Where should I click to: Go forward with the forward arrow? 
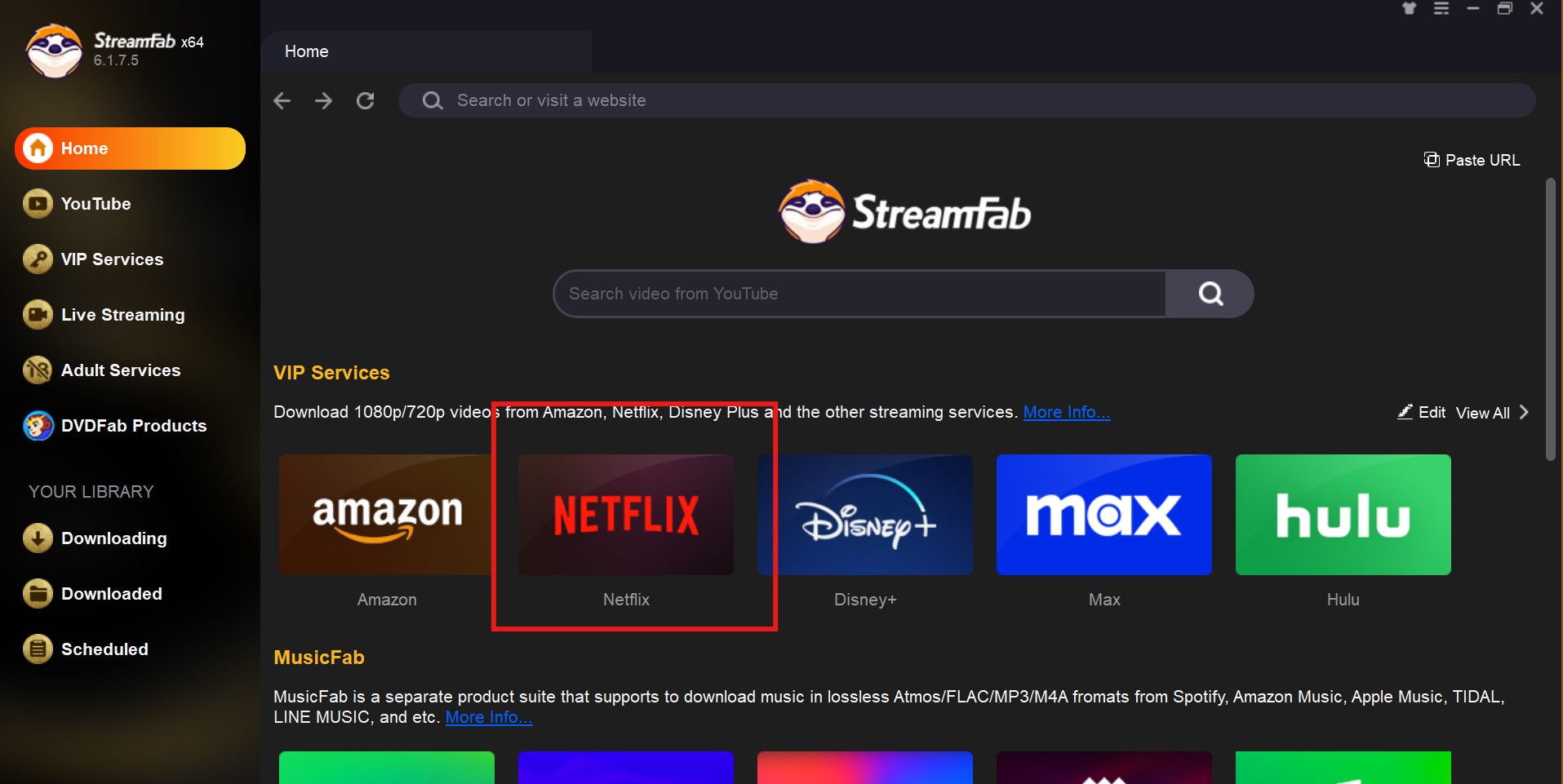(x=324, y=100)
